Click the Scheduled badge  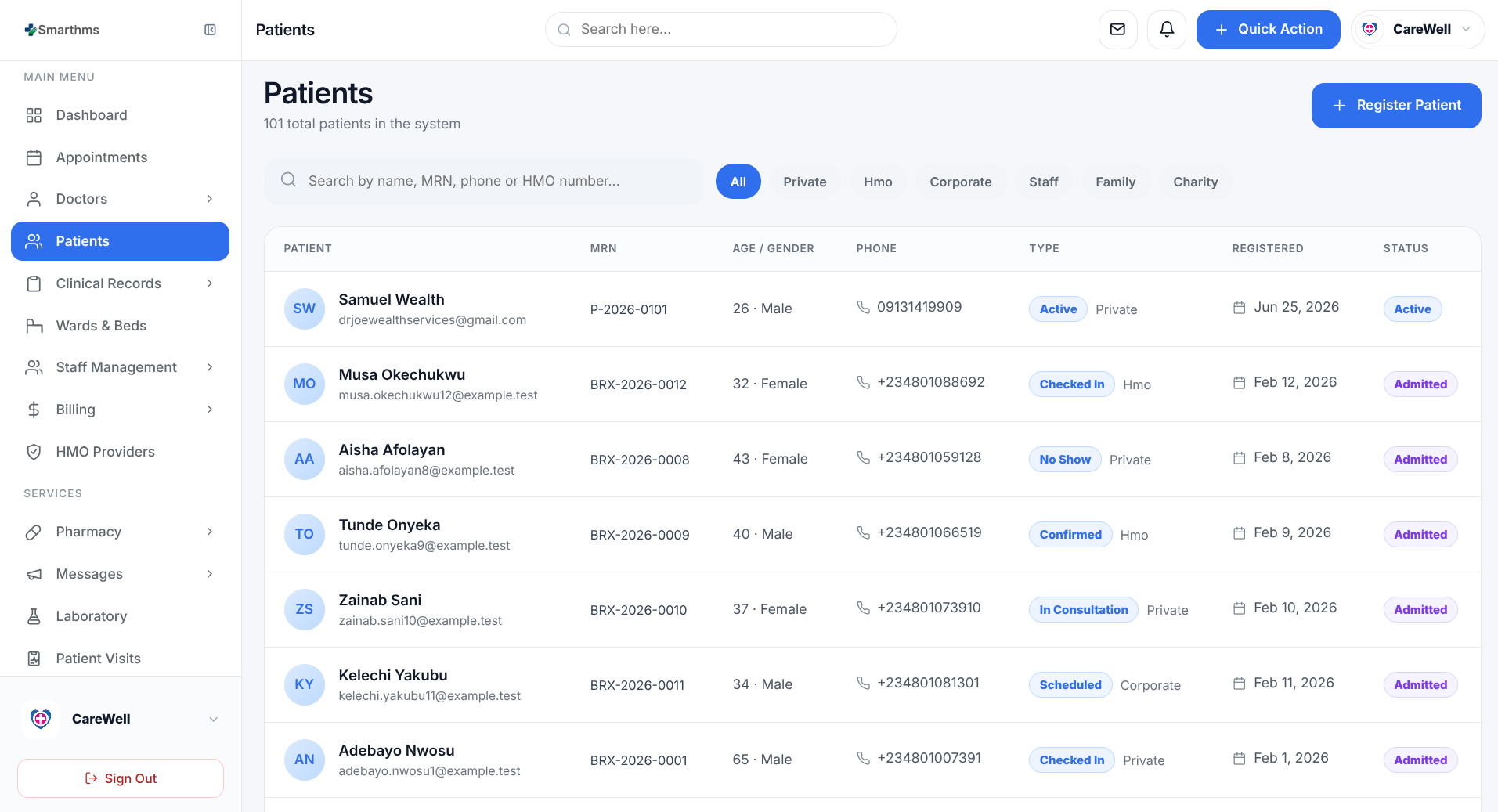click(x=1070, y=685)
